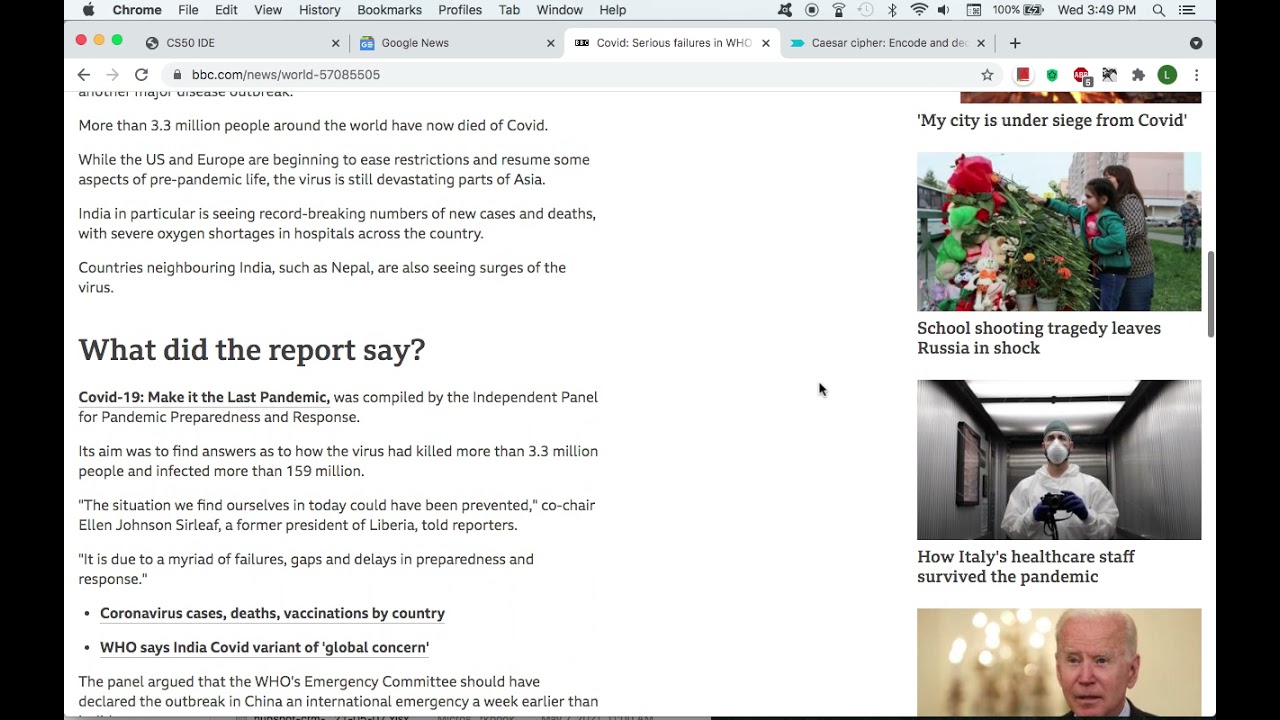
Task: Click the green shield extension icon
Action: (x=1052, y=75)
